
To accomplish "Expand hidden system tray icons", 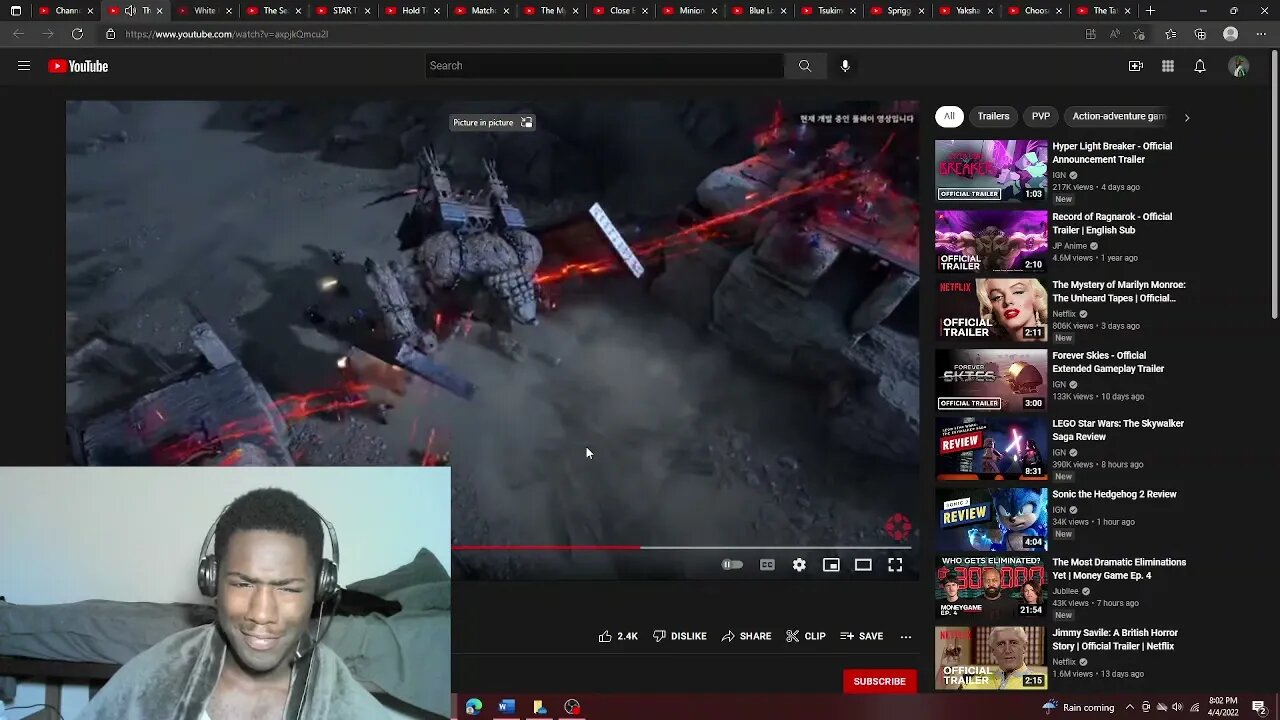I will [x=1130, y=707].
